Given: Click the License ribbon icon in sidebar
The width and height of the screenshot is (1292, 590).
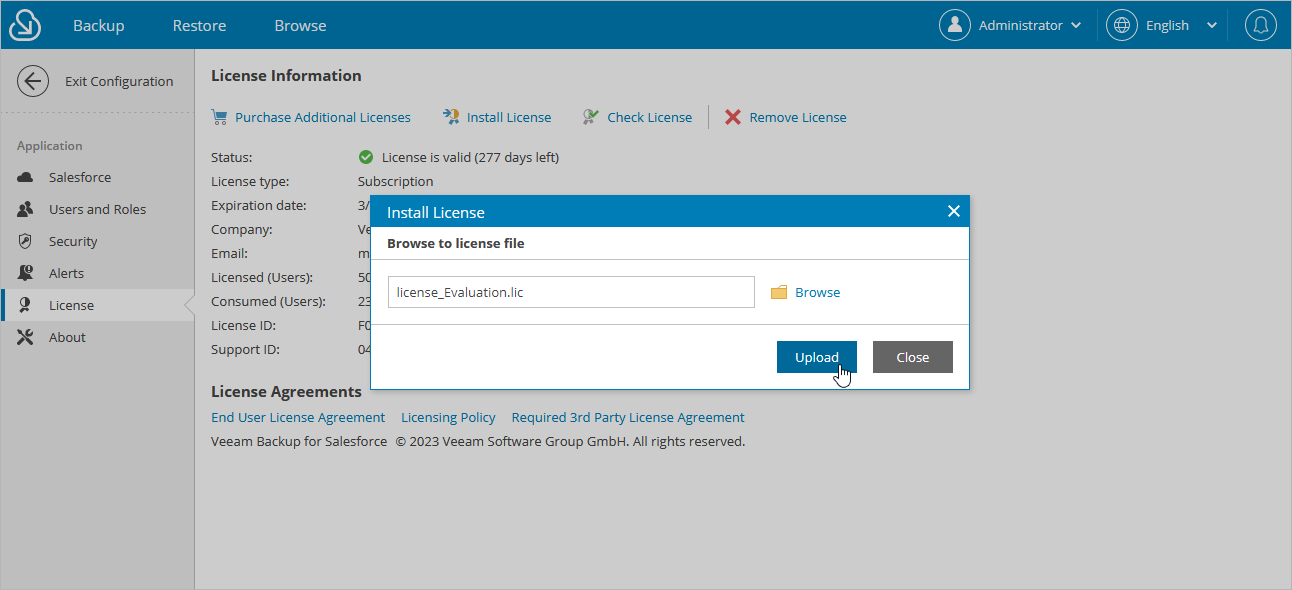Looking at the screenshot, I should [x=26, y=305].
